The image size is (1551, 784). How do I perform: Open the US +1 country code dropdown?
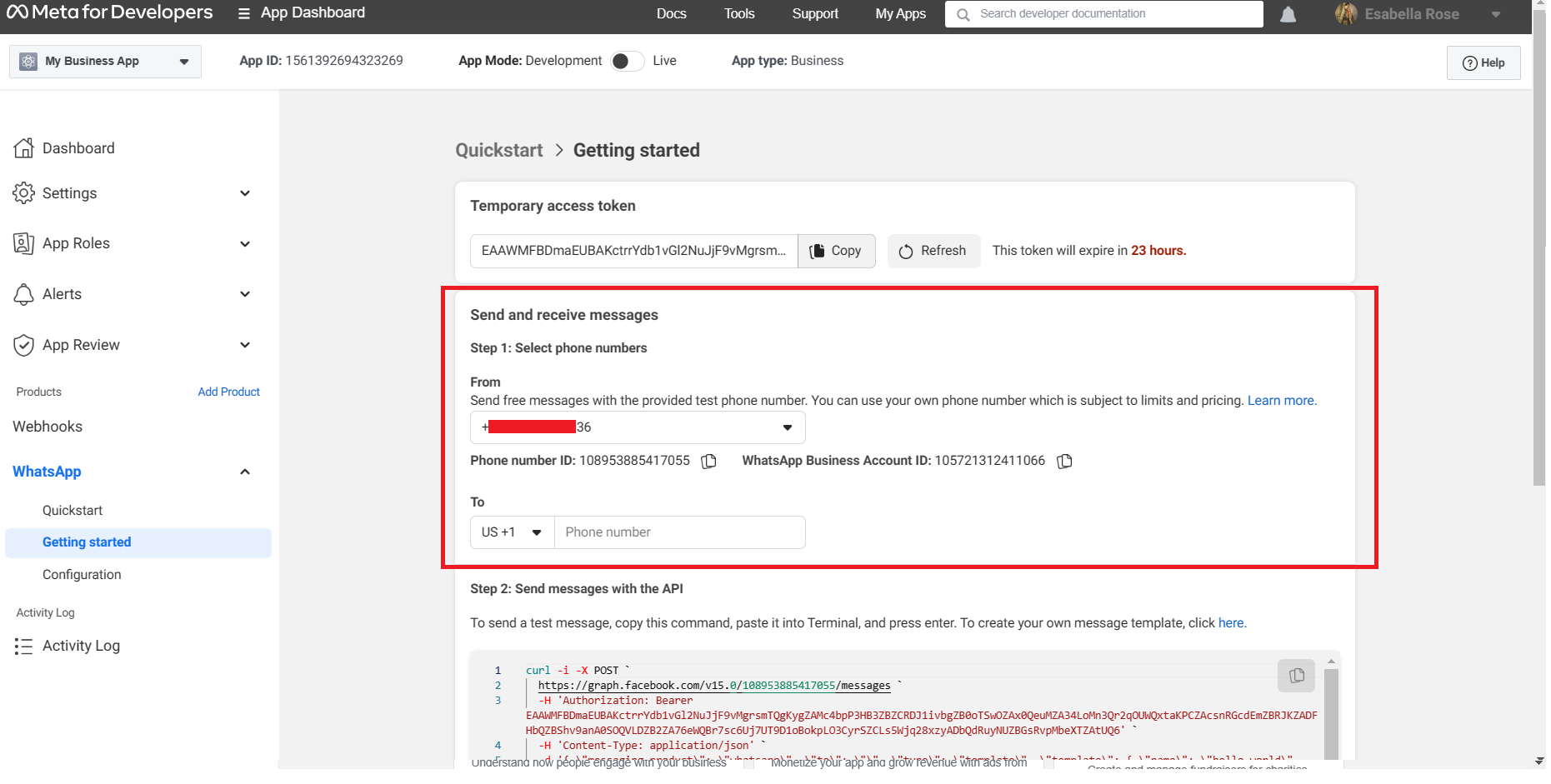click(513, 532)
